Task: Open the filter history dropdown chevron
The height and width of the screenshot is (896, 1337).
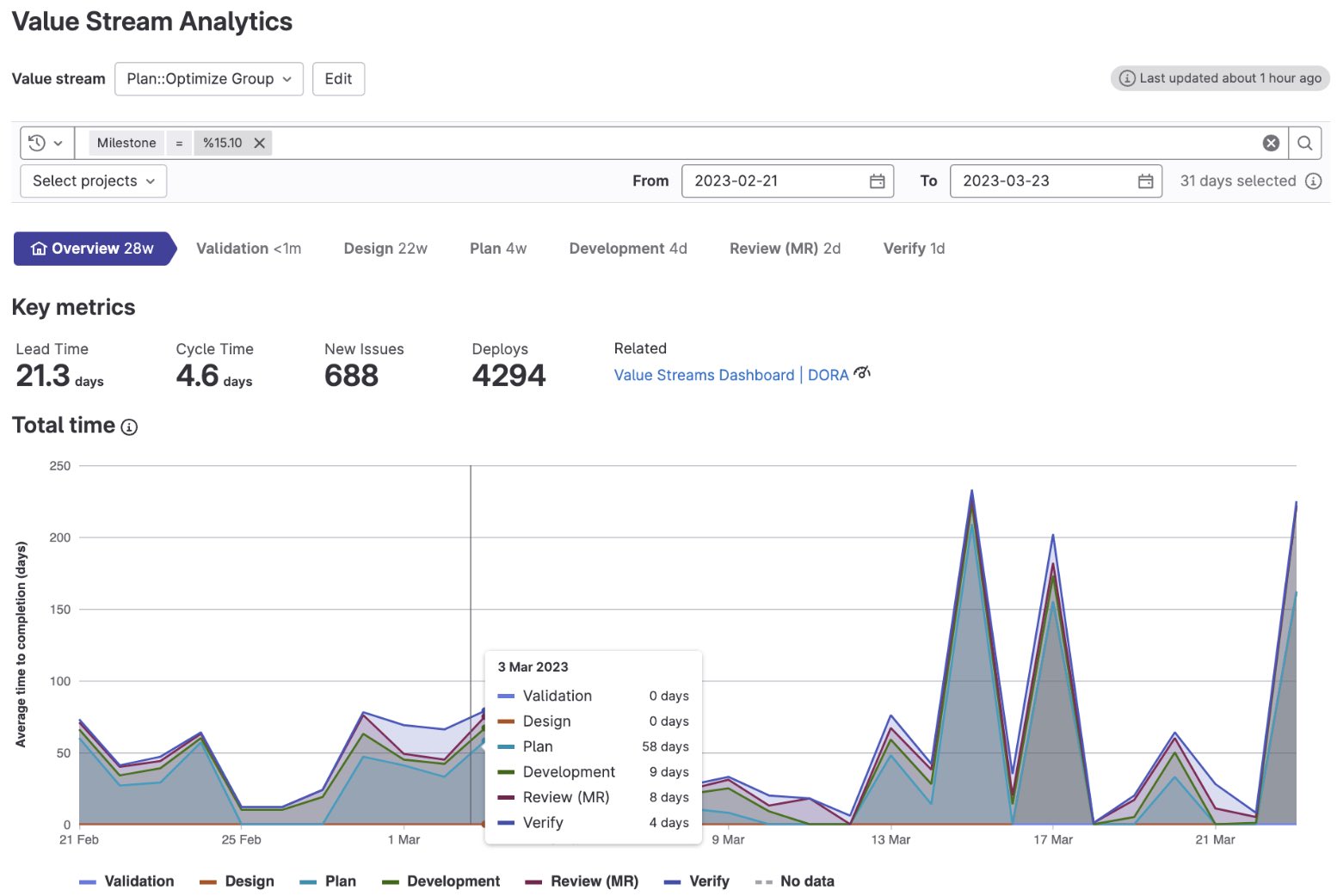Action: [x=58, y=143]
